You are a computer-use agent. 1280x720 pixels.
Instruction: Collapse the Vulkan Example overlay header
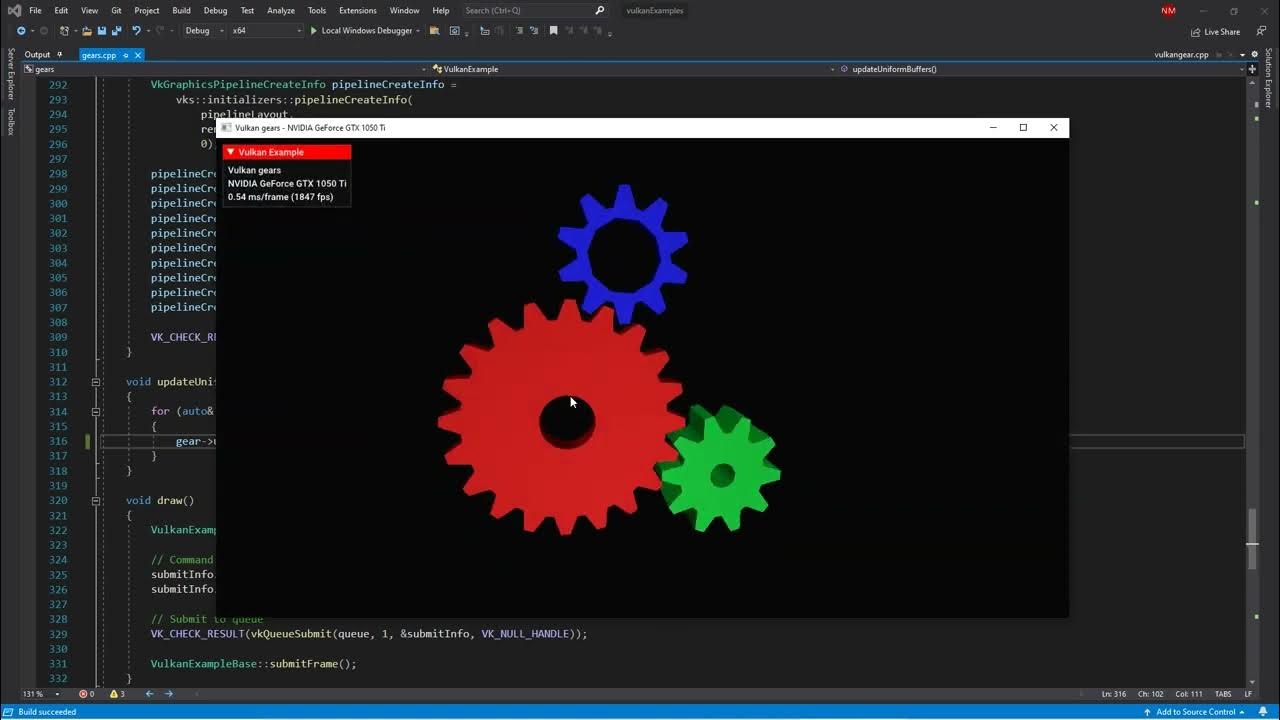click(x=231, y=151)
